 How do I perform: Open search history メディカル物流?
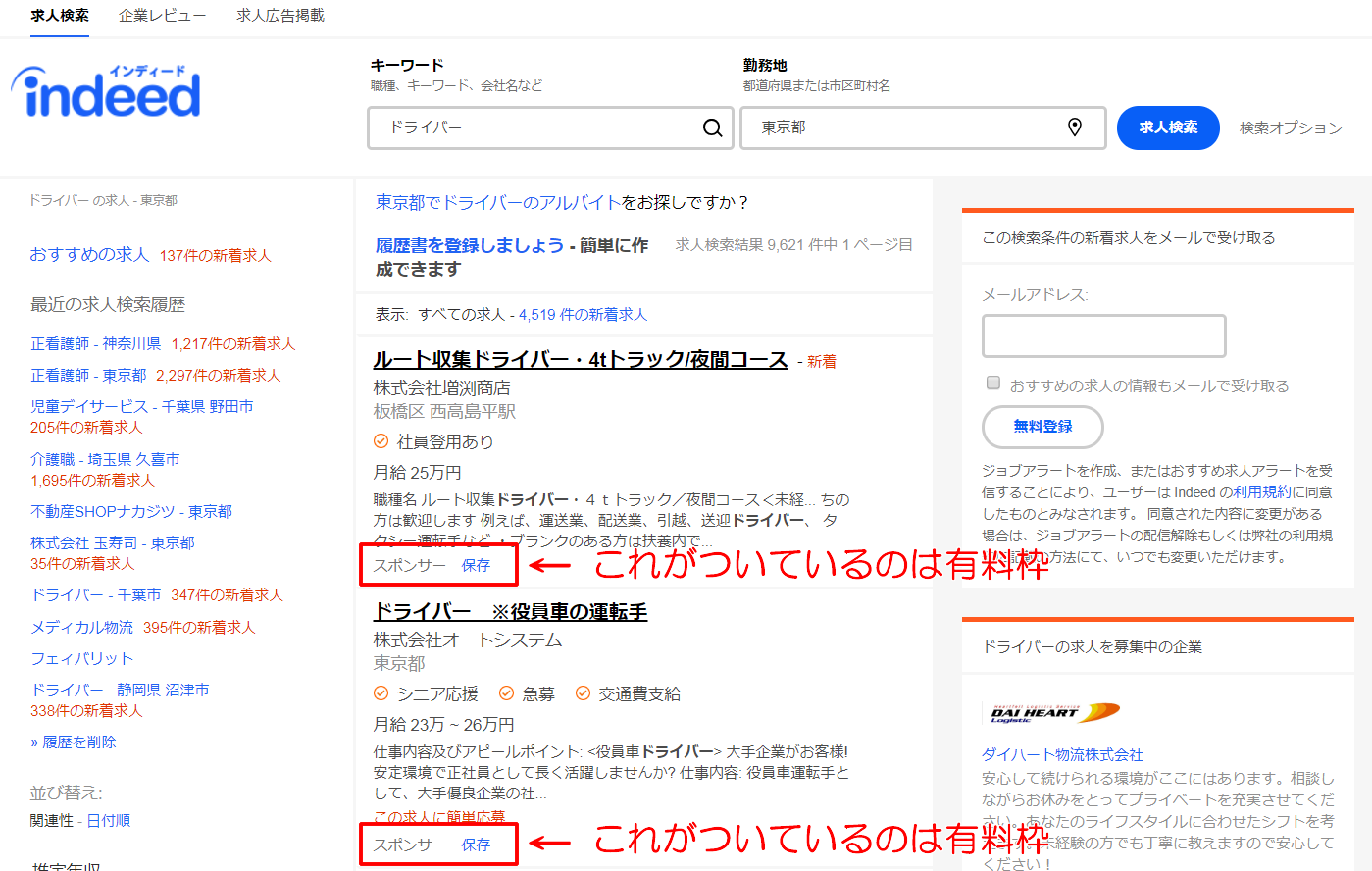pos(81,628)
